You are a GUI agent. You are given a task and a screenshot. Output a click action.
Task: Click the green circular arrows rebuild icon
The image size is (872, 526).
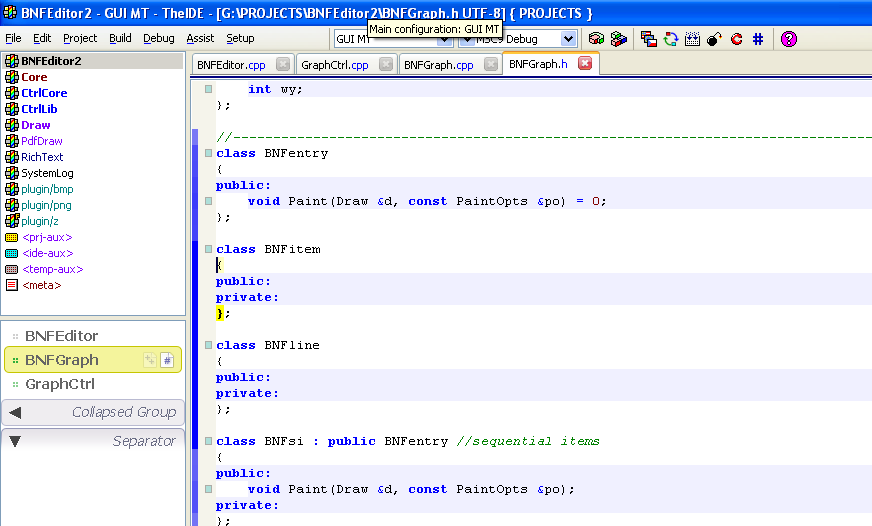(x=671, y=39)
